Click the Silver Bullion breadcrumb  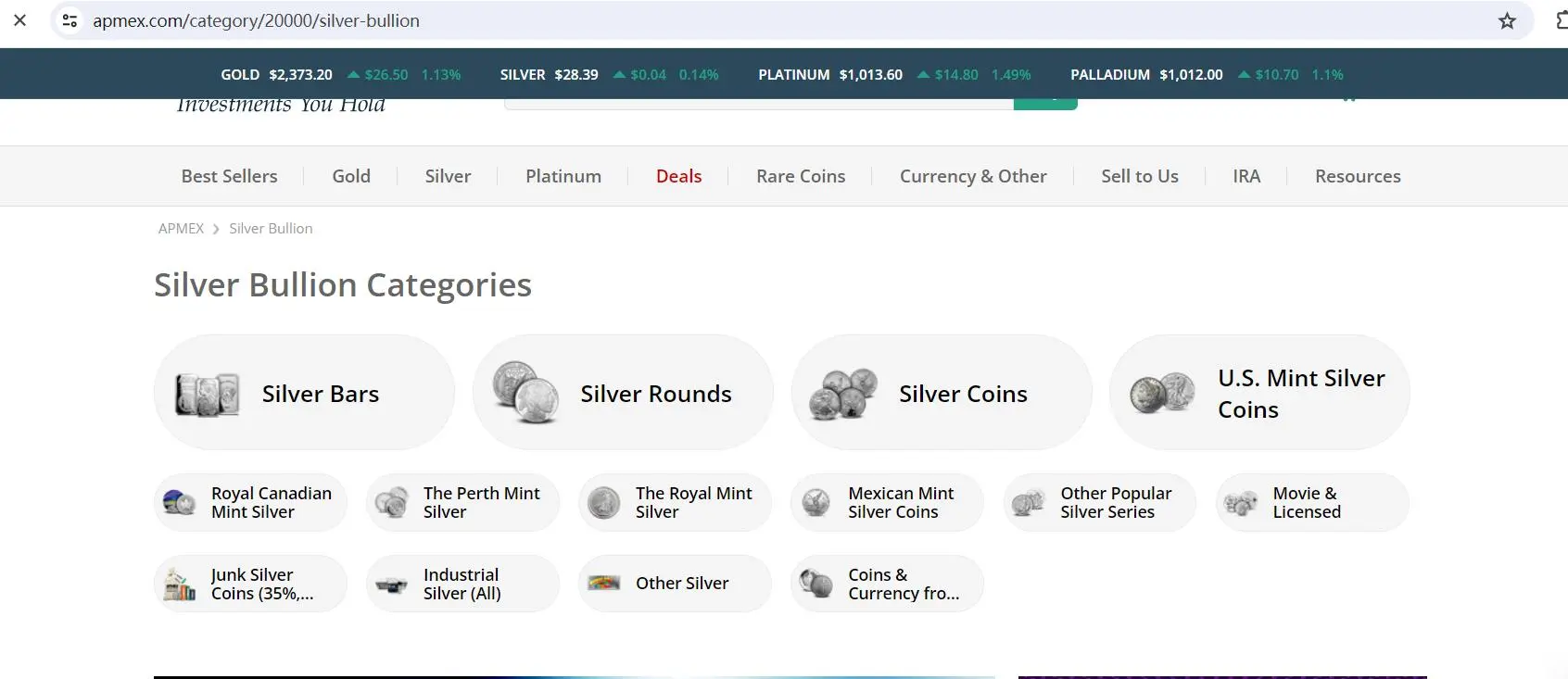(x=271, y=229)
